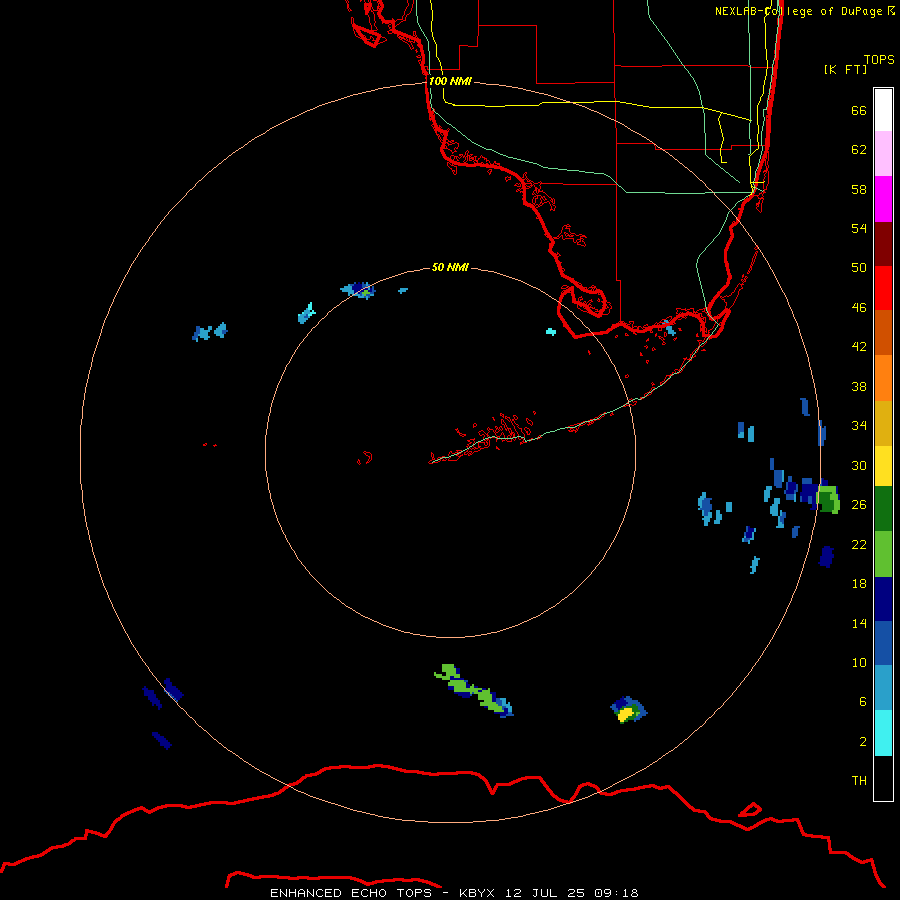Click the magenta segment of the color scale
Image resolution: width=900 pixels, height=900 pixels.
point(883,199)
